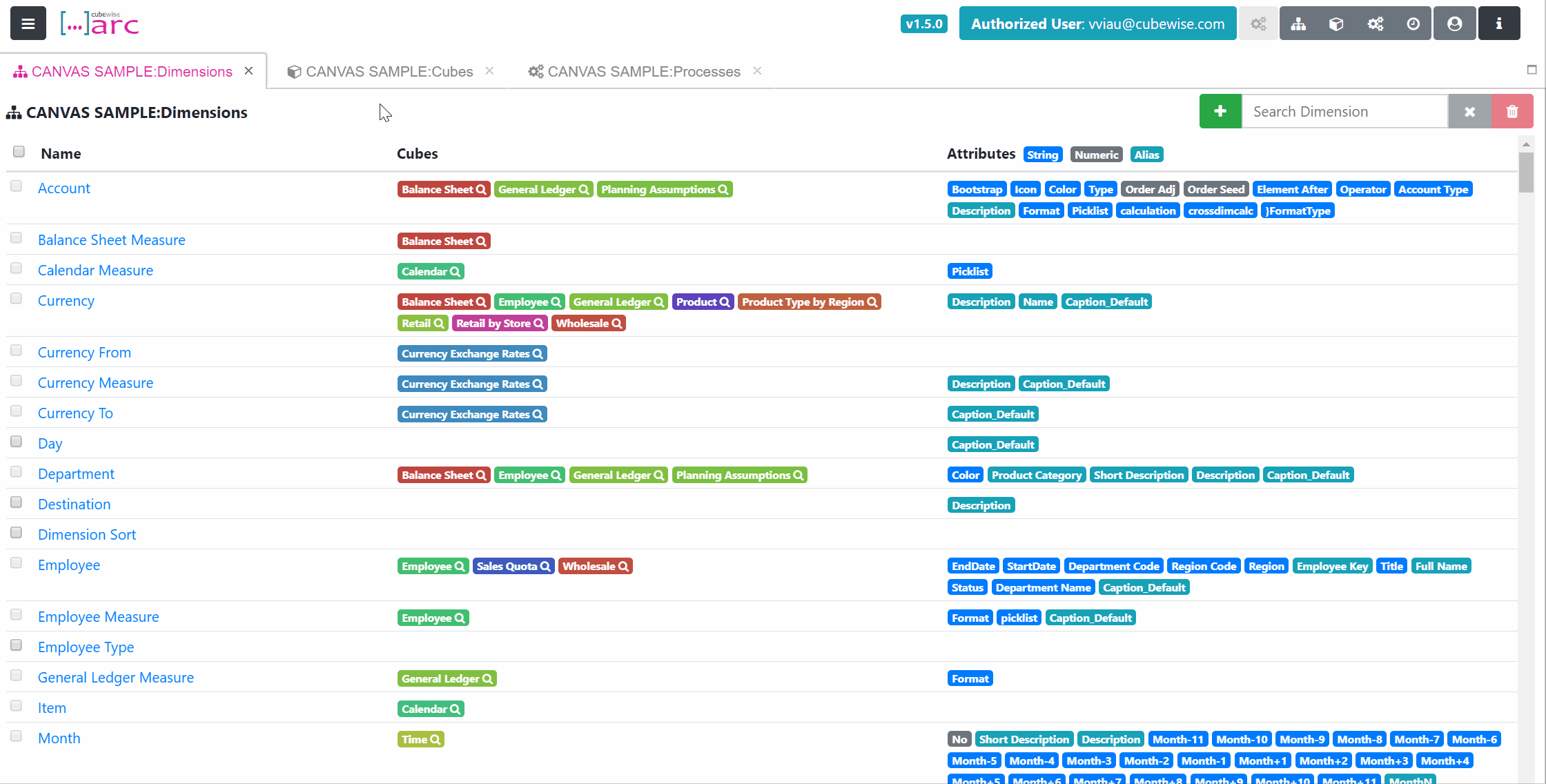1546x784 pixels.
Task: Click the info icon button
Action: [1498, 24]
